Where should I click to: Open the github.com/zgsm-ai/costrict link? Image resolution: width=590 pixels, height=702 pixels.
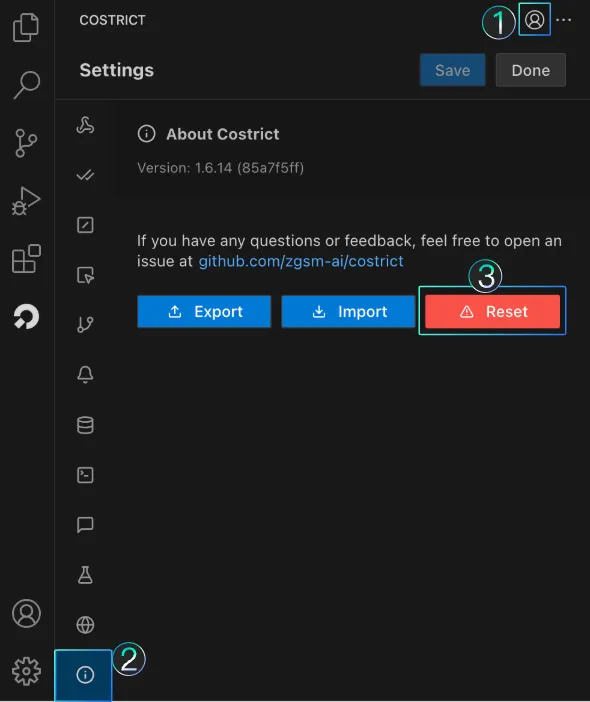[x=301, y=261]
